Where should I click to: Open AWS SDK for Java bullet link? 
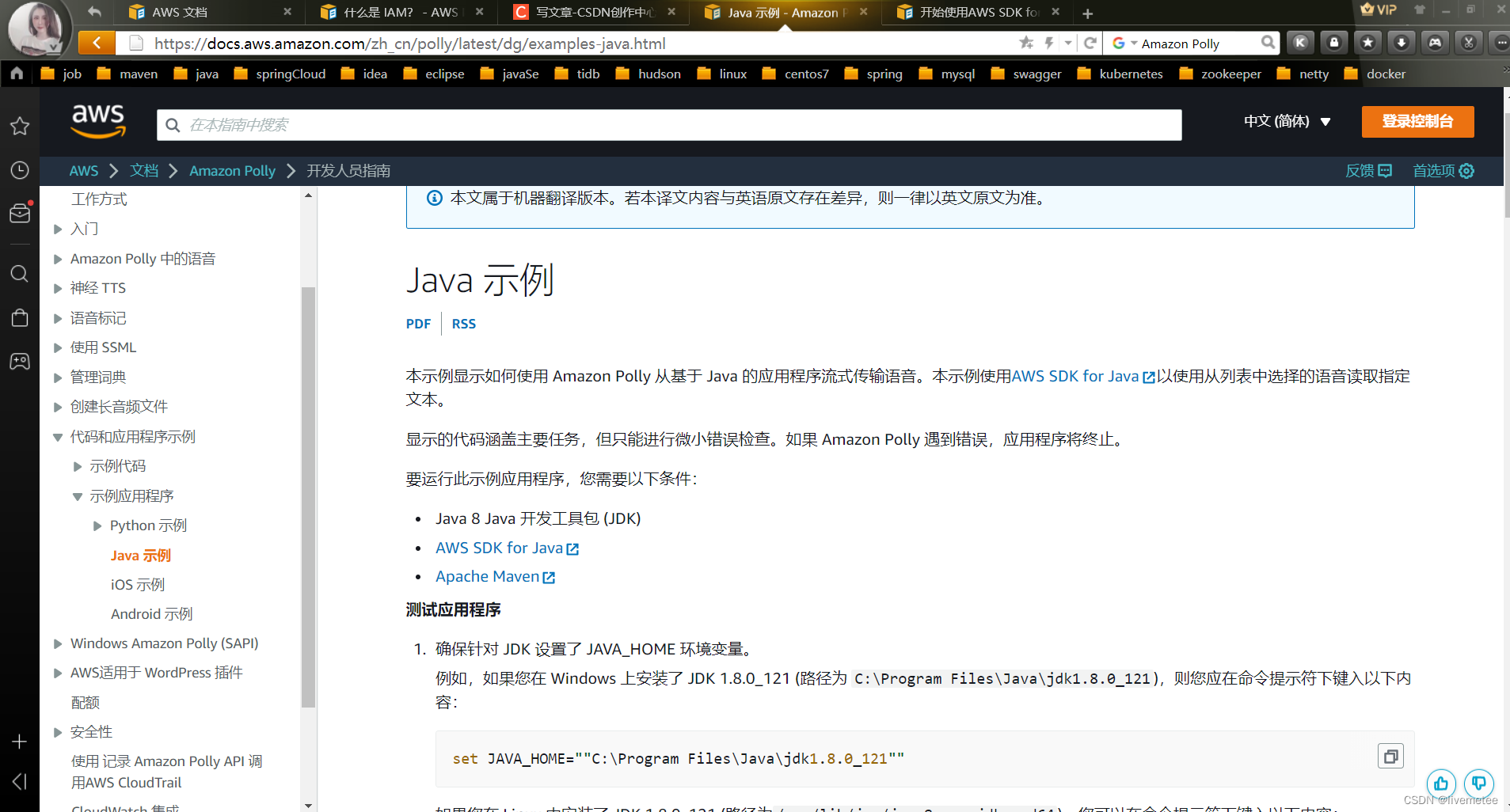tap(507, 548)
